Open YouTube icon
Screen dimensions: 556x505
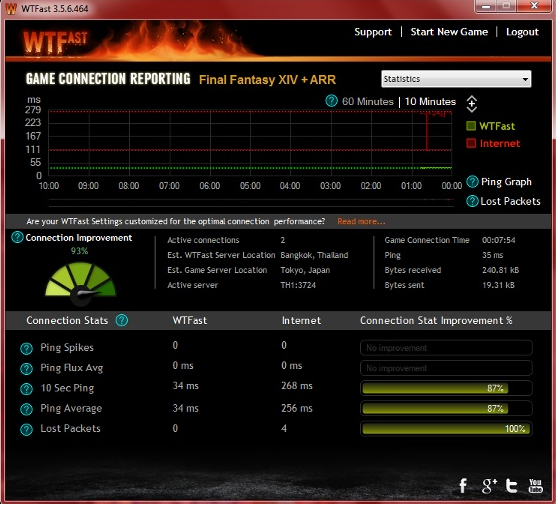coord(535,485)
